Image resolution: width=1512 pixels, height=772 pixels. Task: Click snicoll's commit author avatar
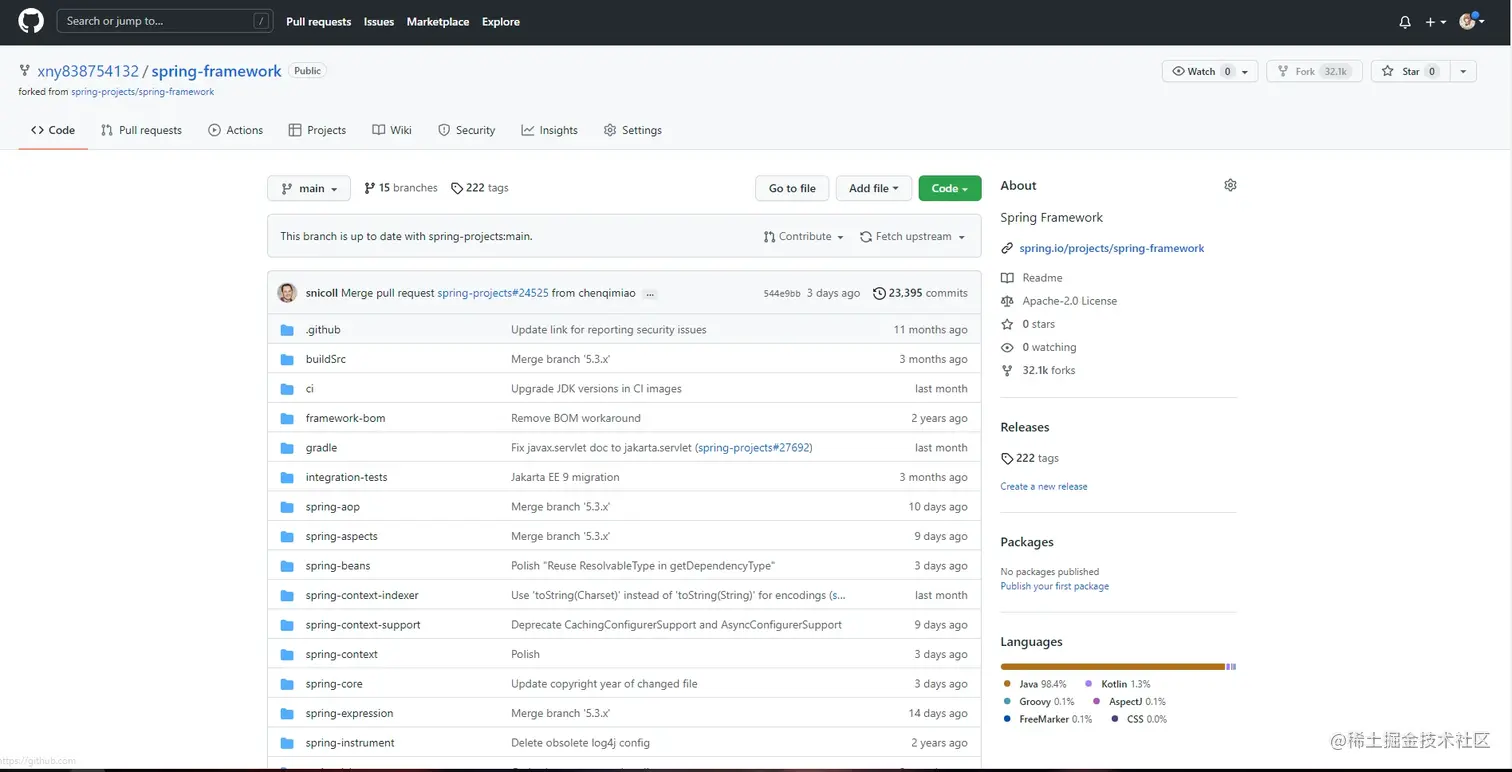coord(287,293)
